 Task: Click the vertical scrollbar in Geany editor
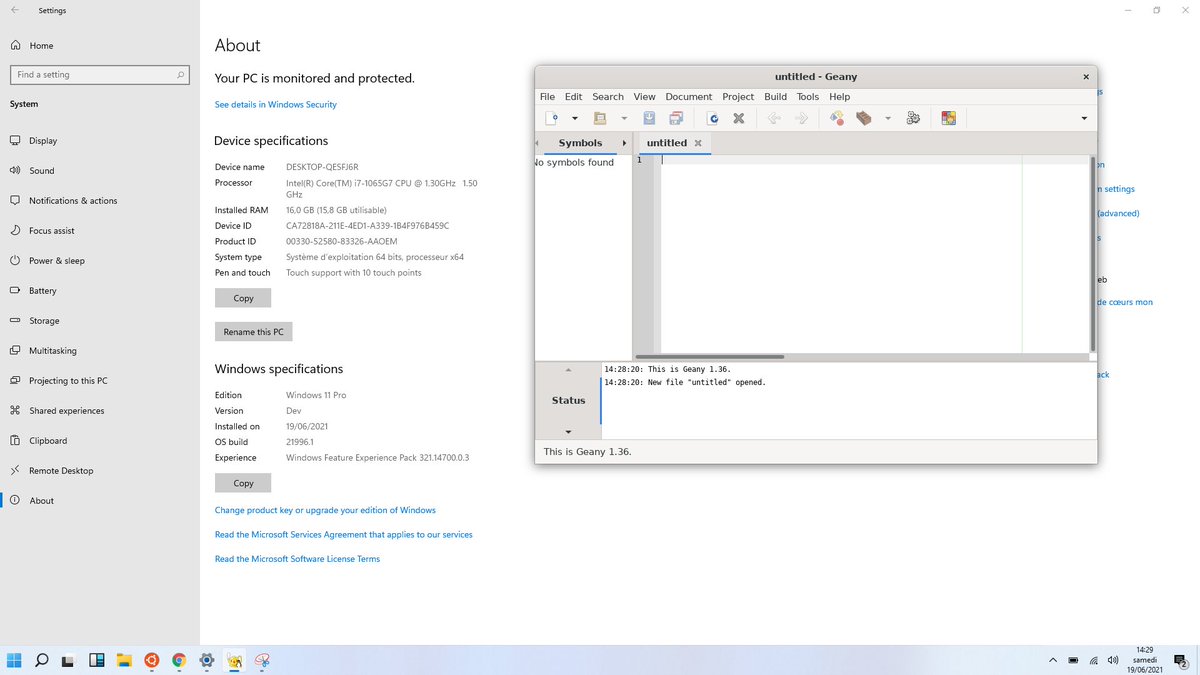pyautogui.click(x=1093, y=255)
